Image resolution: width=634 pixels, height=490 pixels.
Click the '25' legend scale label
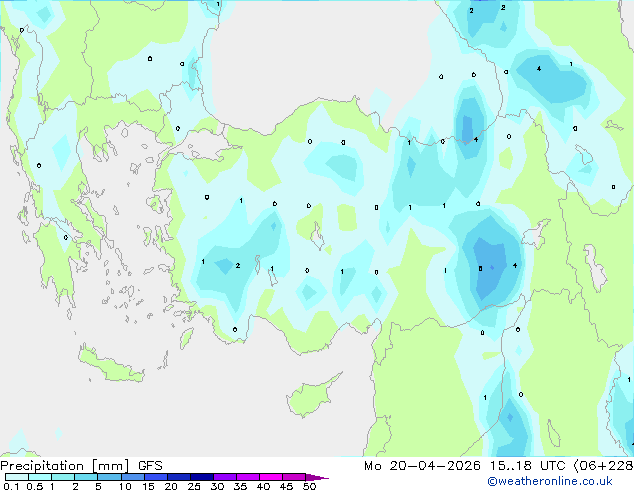point(194,486)
